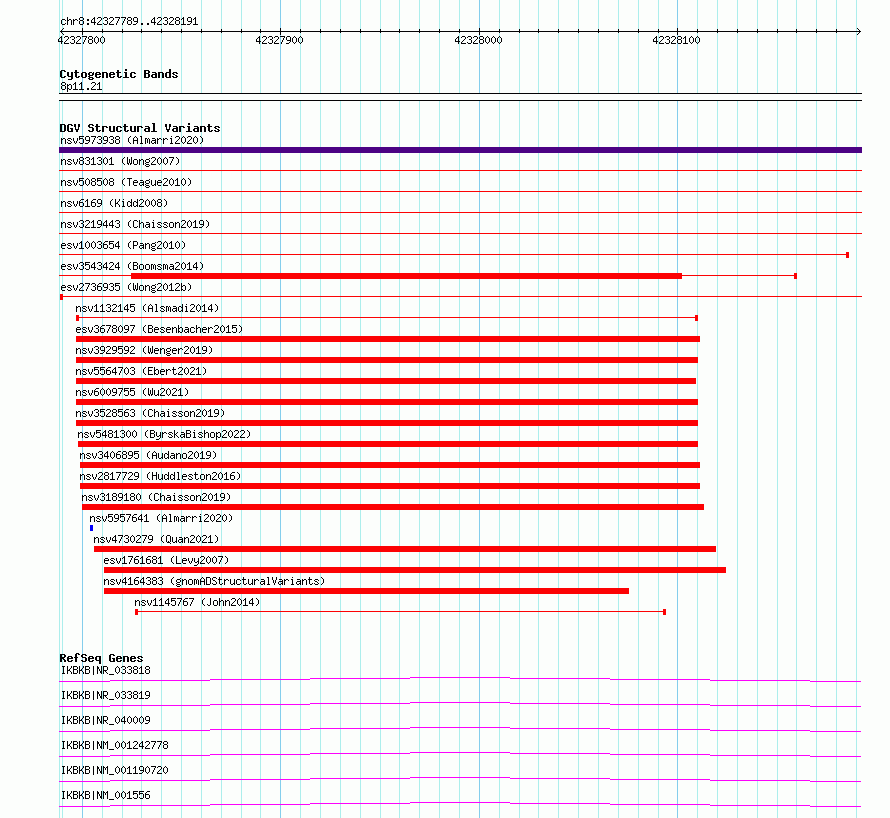Image resolution: width=890 pixels, height=818 pixels.
Task: Click the red esv1761681 Levy2007 bar
Action: (415, 570)
